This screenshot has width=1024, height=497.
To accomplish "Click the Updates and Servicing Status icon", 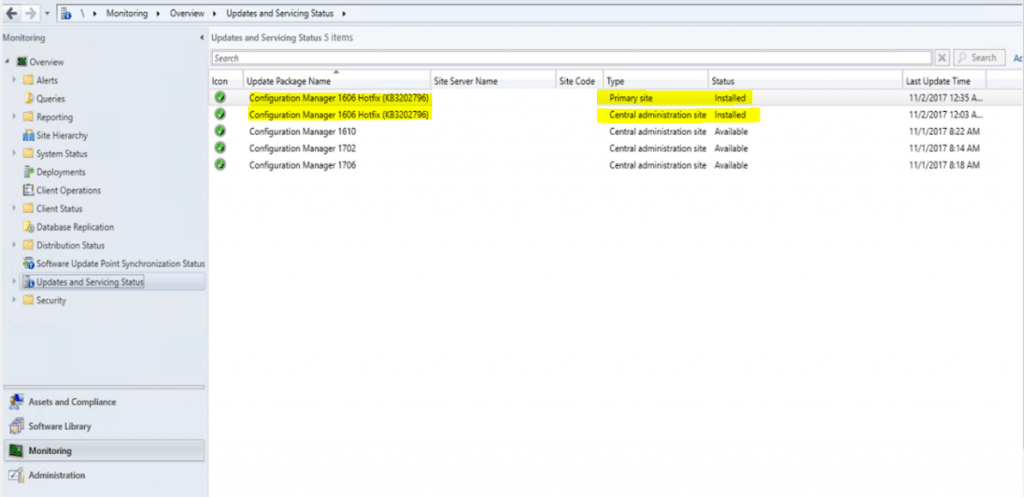I will tap(28, 282).
